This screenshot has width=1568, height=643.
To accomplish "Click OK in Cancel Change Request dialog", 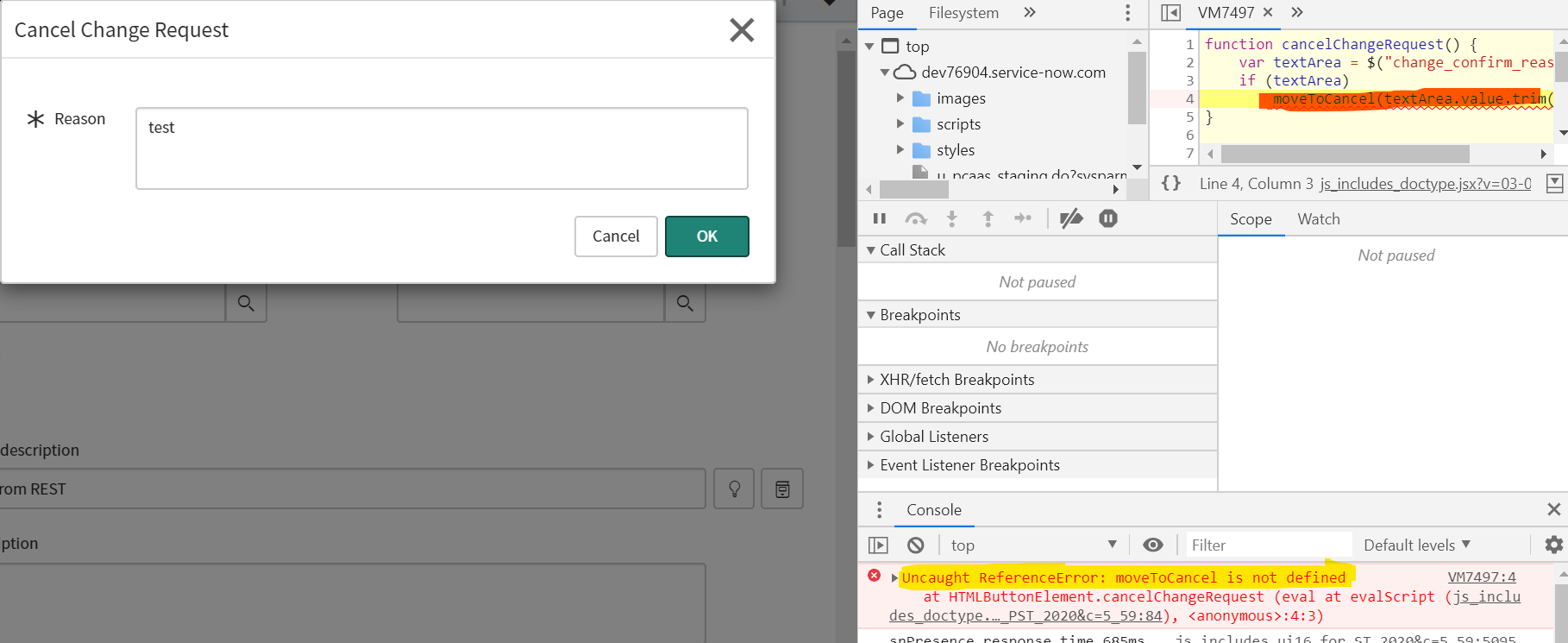I will click(x=707, y=236).
